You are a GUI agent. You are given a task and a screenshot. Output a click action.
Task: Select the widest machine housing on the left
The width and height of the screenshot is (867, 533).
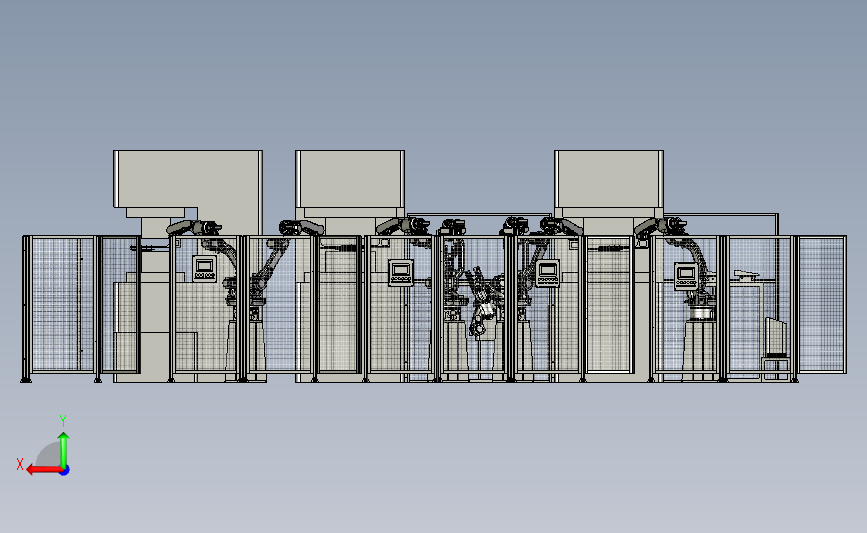188,179
